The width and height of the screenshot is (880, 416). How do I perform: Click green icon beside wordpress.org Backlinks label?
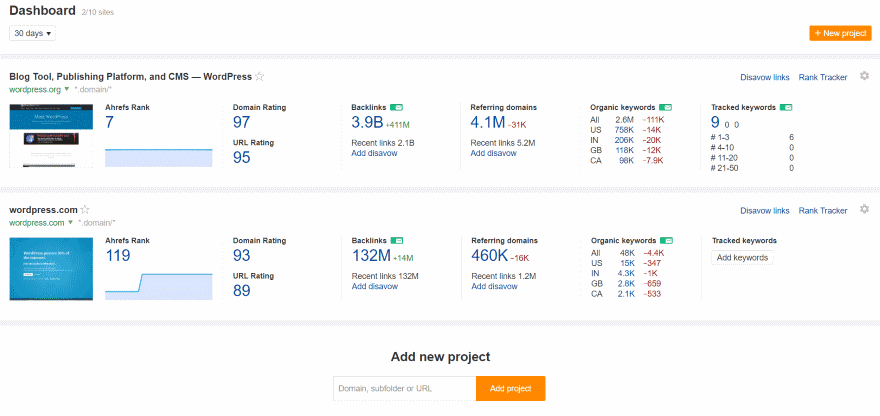(397, 107)
